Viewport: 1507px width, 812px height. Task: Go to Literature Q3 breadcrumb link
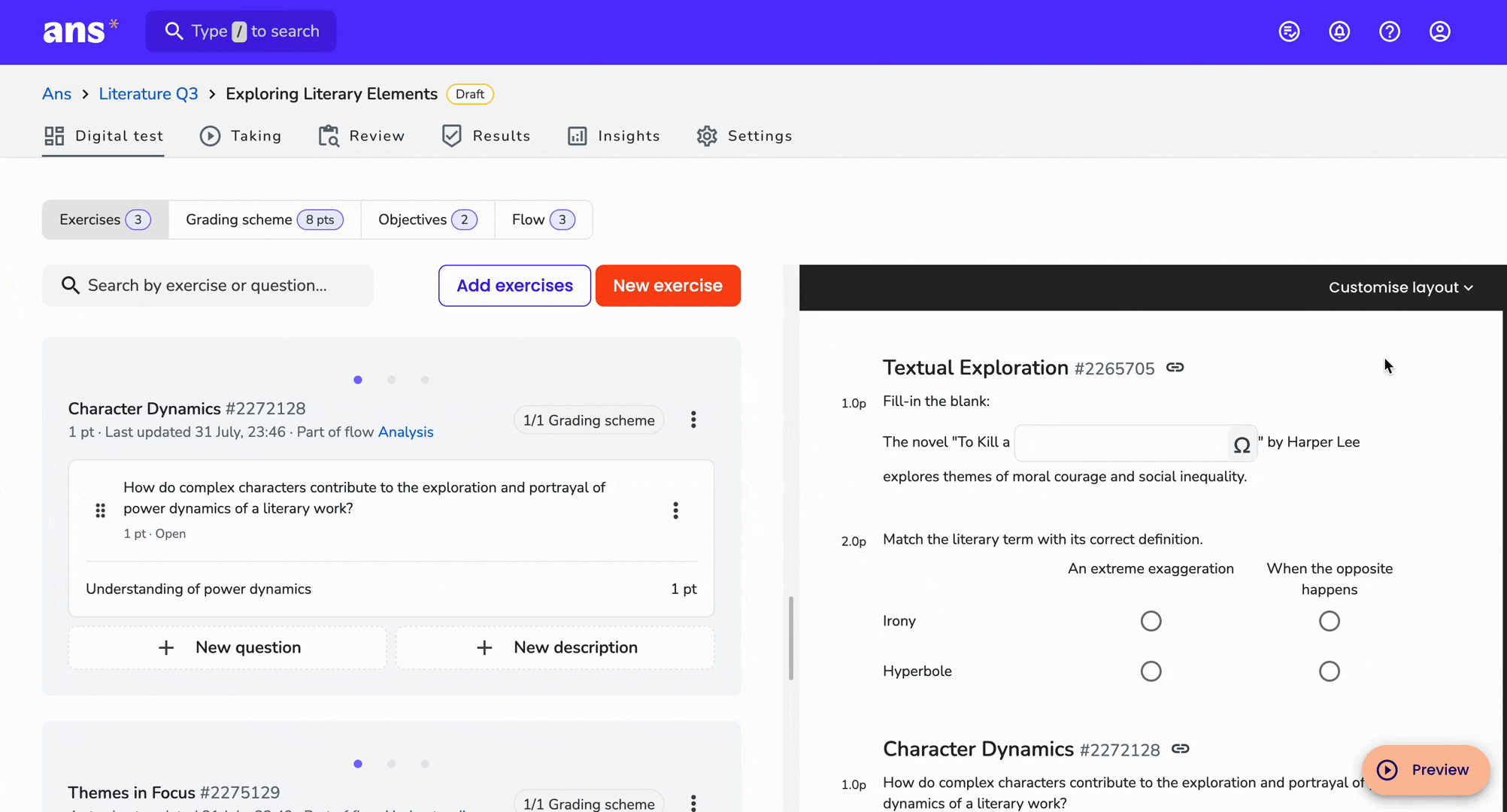(x=148, y=94)
